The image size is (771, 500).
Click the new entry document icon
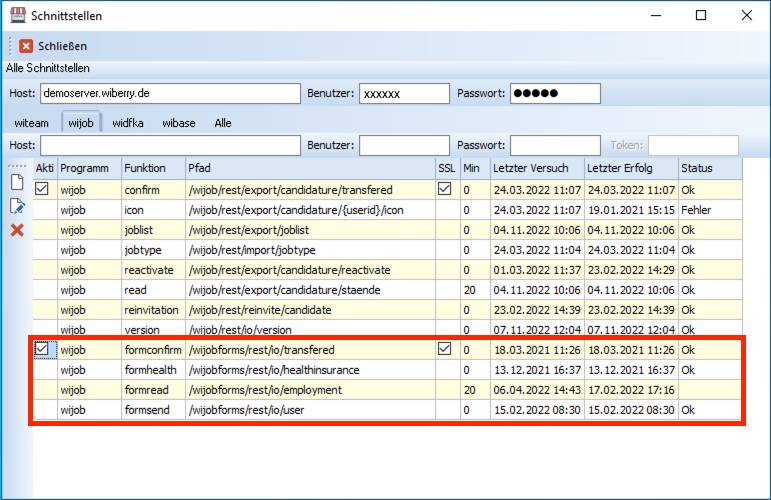tap(16, 182)
